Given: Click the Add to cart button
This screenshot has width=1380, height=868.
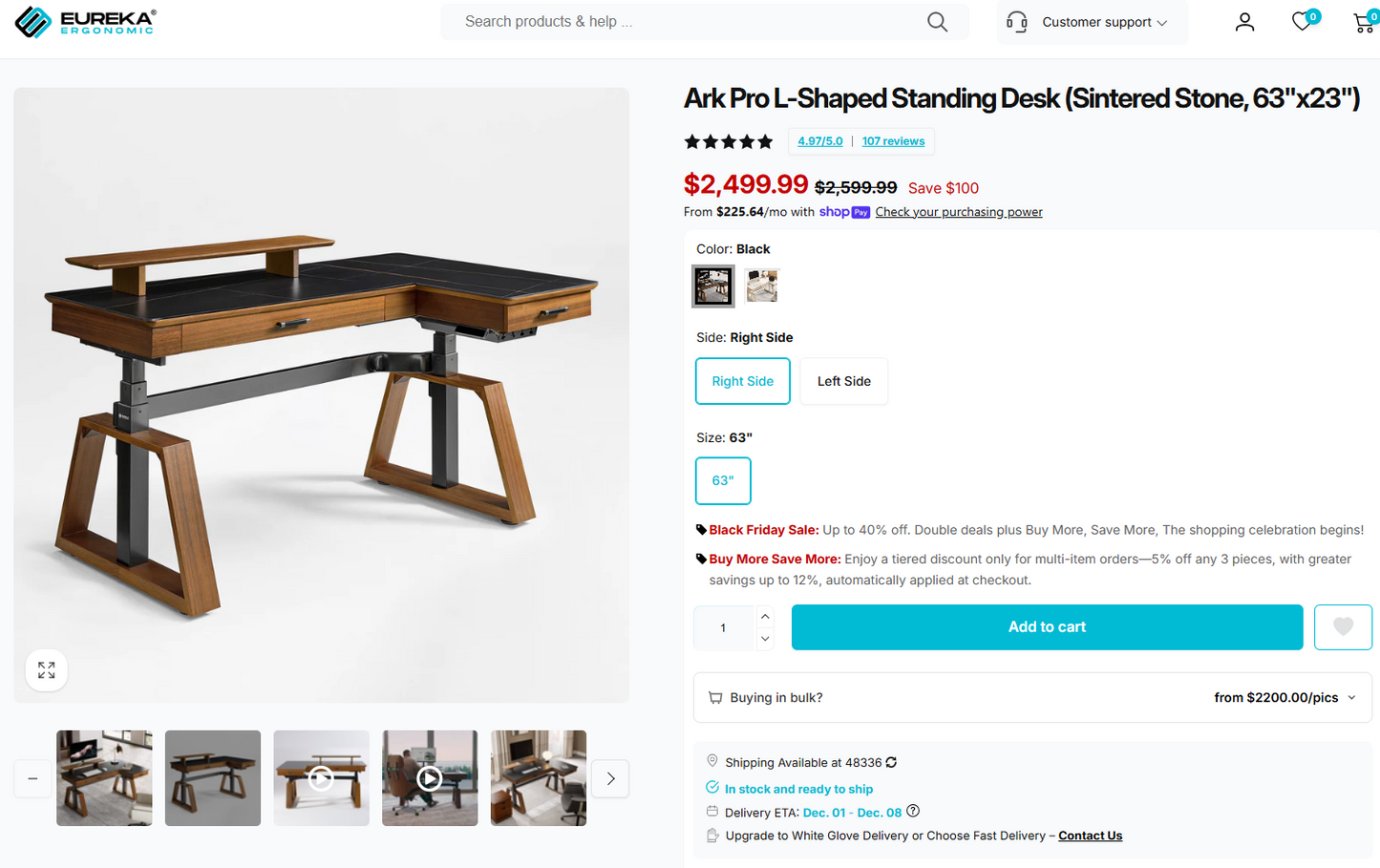Looking at the screenshot, I should (1047, 626).
